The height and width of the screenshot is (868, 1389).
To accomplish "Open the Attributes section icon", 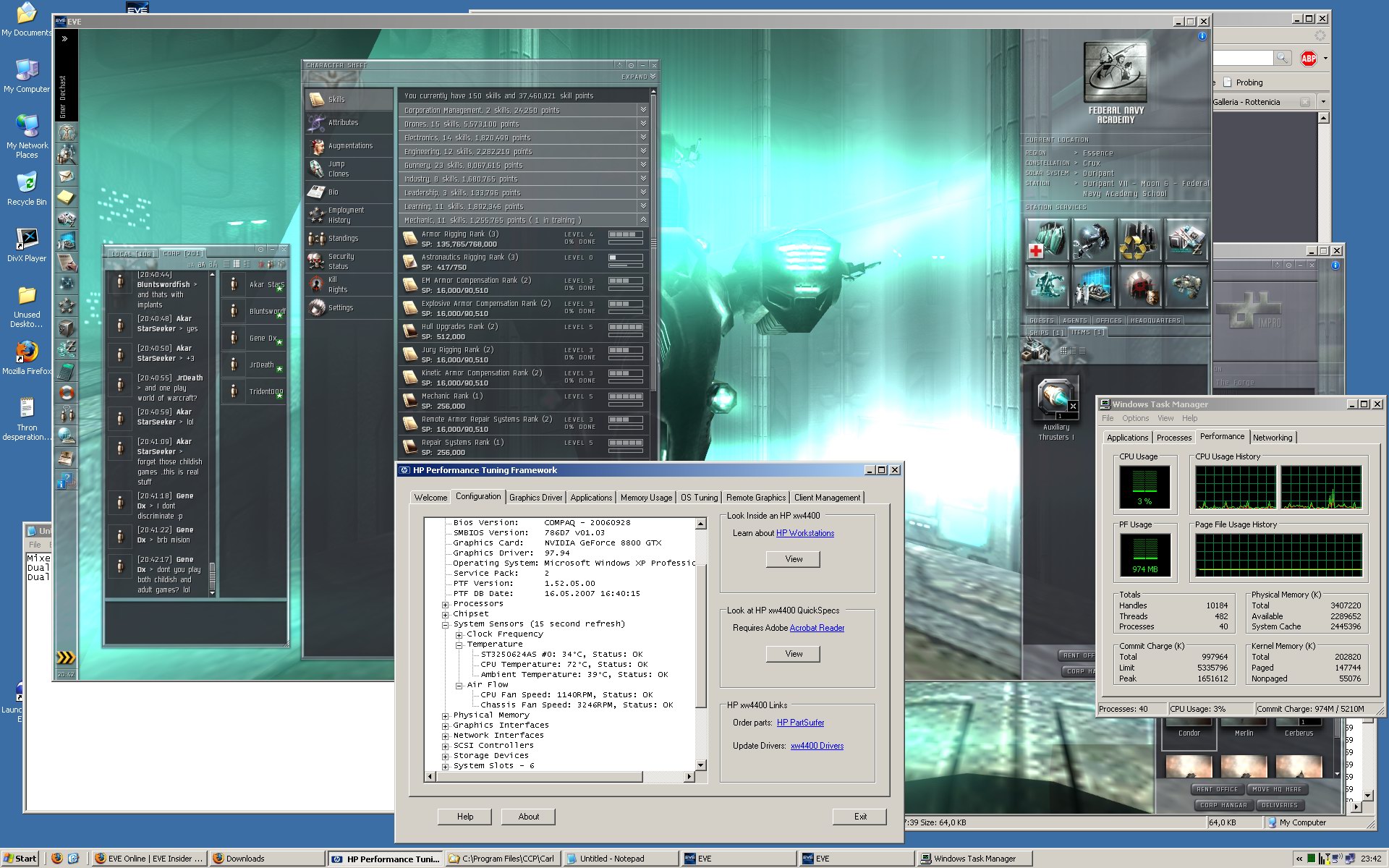I will (317, 123).
